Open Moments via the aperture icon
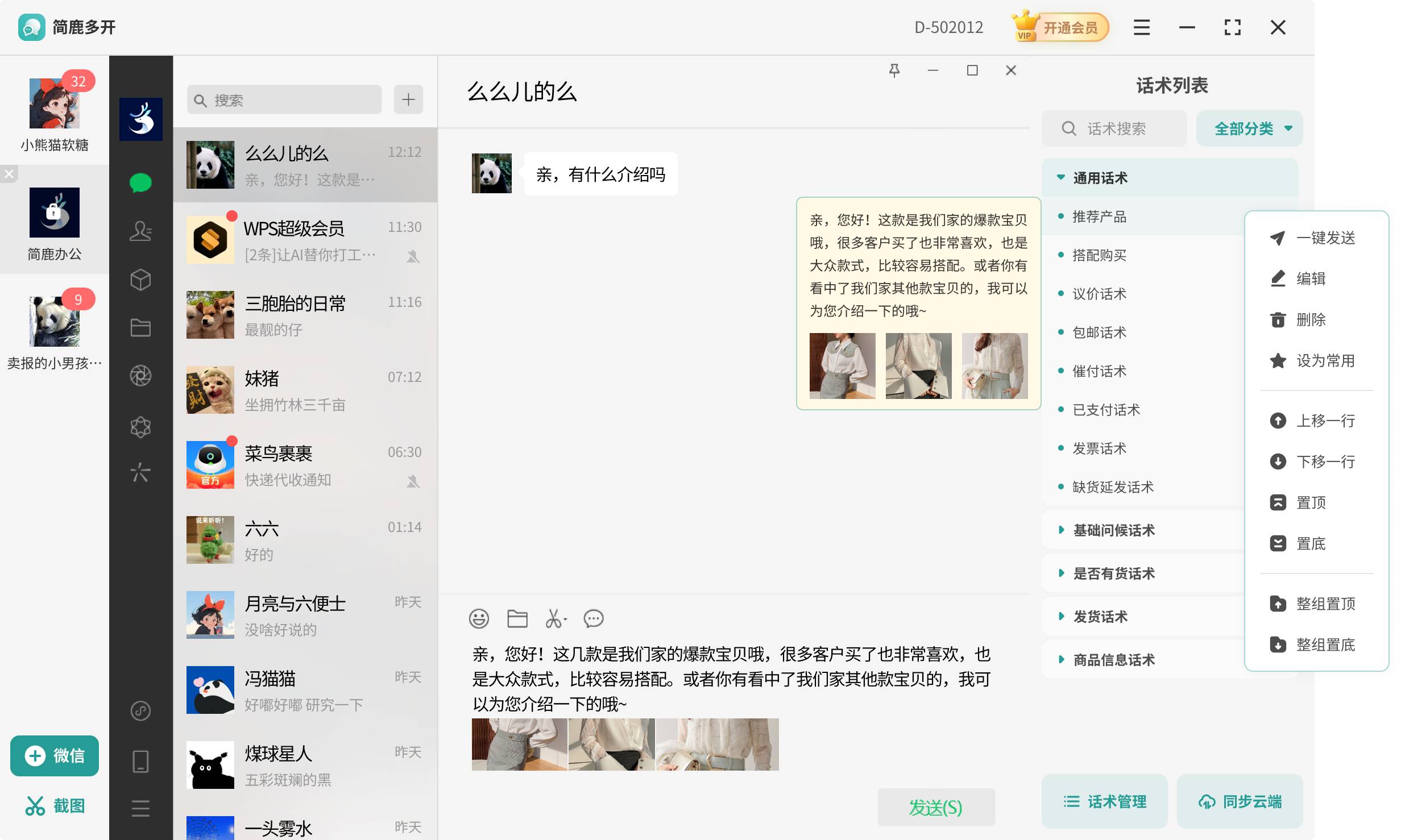The image size is (1401, 840). (140, 376)
